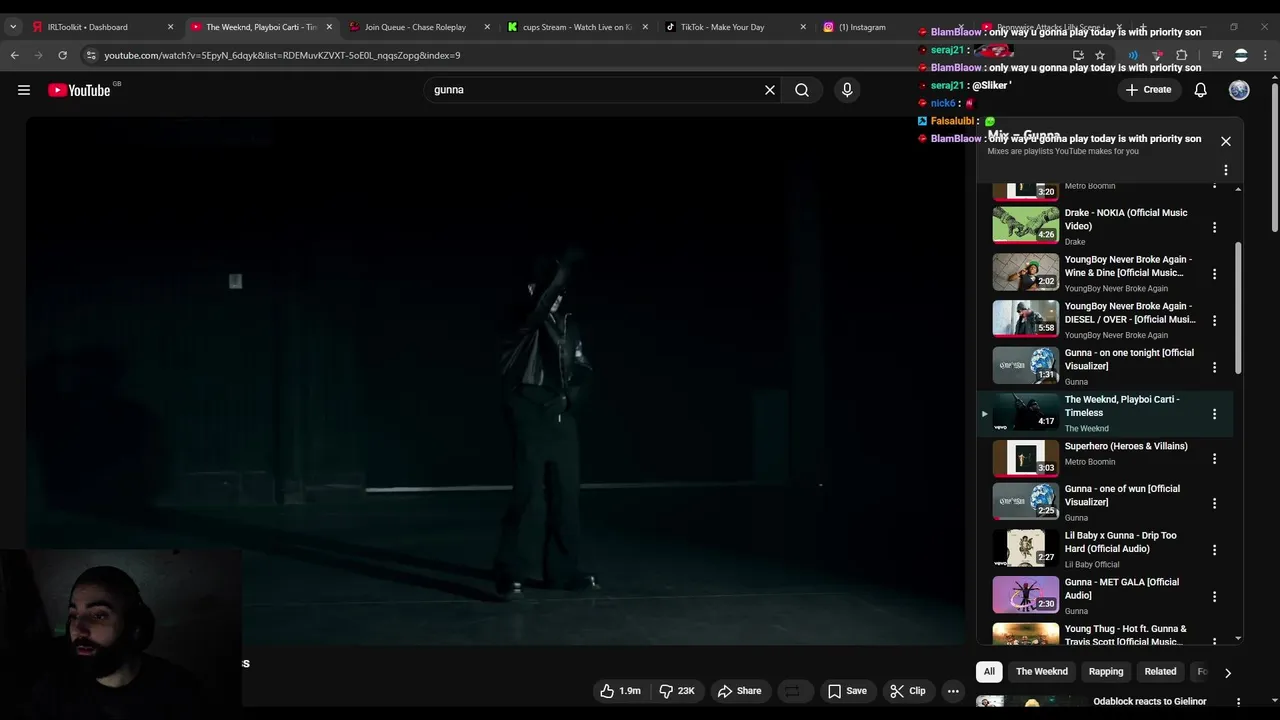Click the browser address bar URL
The image size is (1280, 720).
tap(282, 55)
